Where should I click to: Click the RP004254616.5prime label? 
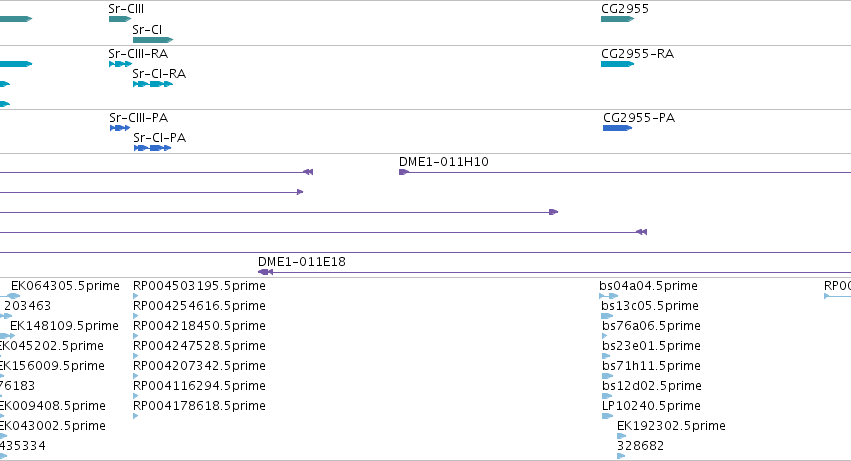[199, 306]
